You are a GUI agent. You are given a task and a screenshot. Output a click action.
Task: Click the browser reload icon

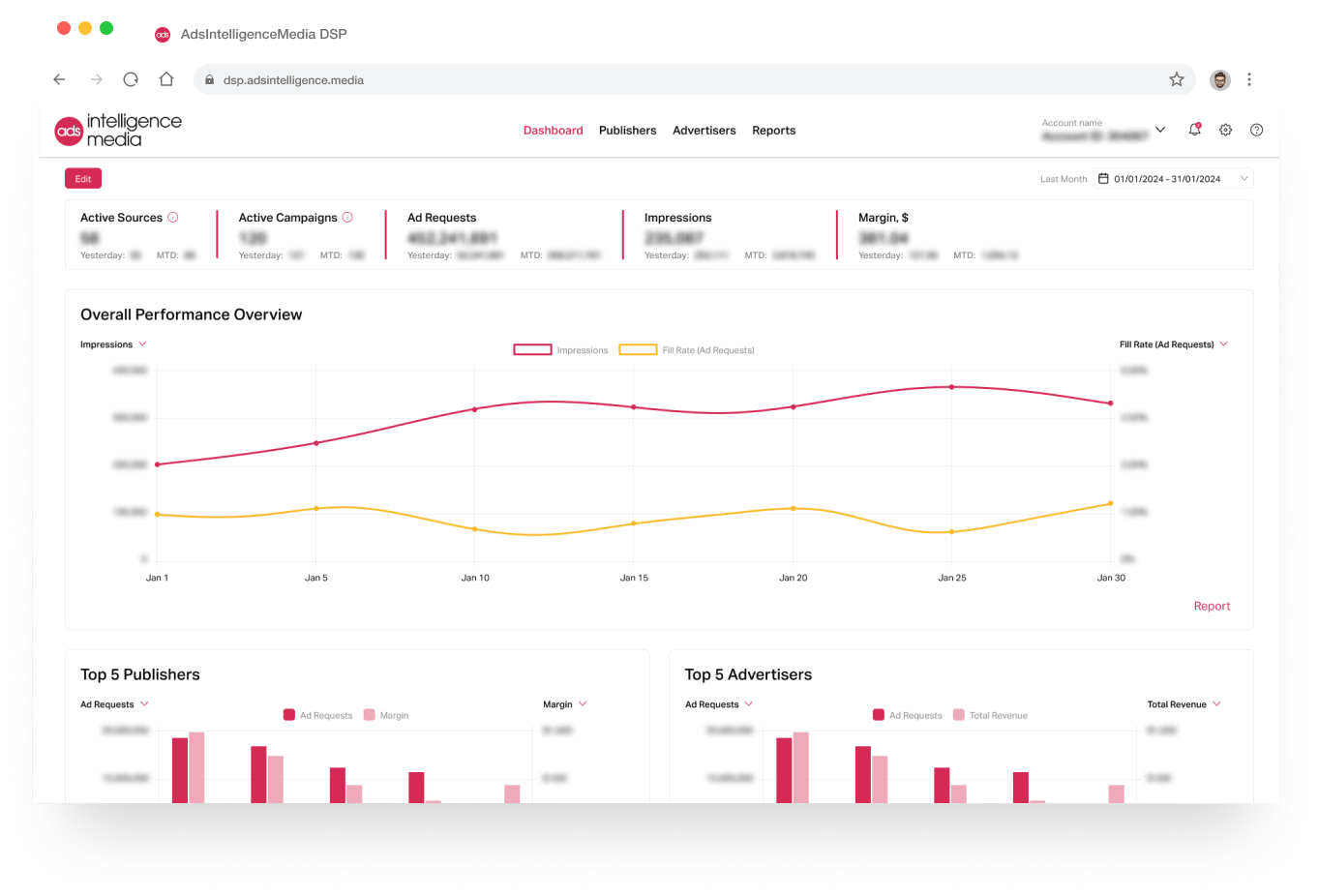131,79
